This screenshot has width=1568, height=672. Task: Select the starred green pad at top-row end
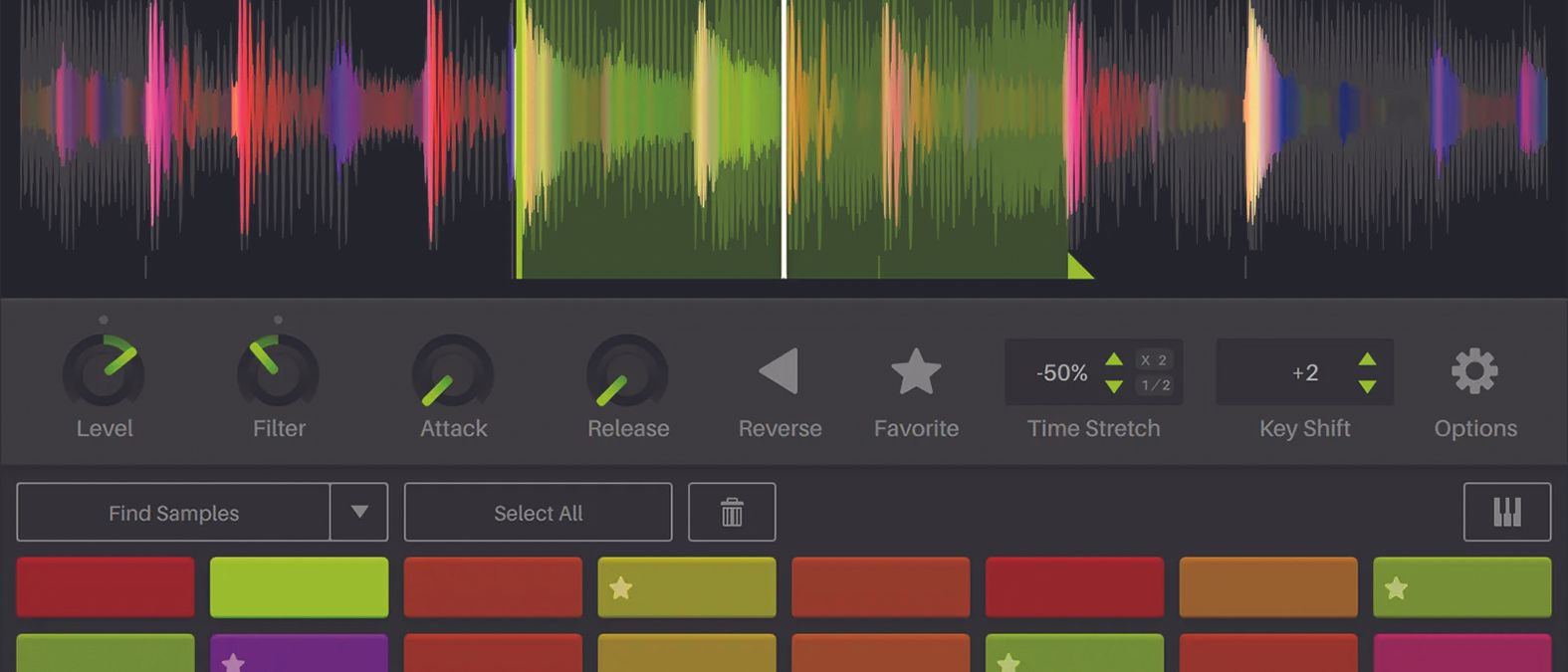1462,586
